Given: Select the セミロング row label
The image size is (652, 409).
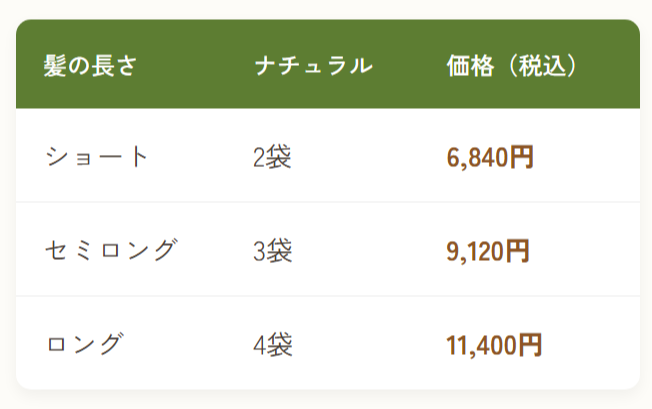Looking at the screenshot, I should (x=111, y=251).
